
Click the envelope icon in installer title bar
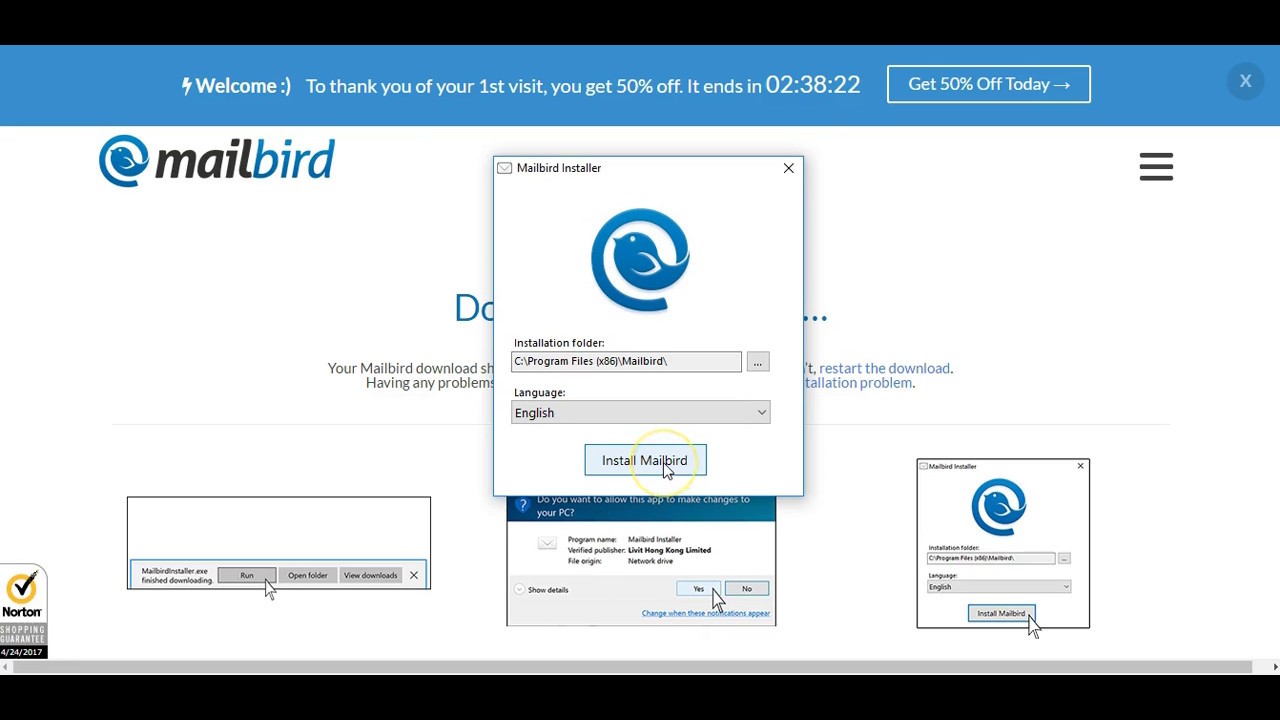point(505,168)
